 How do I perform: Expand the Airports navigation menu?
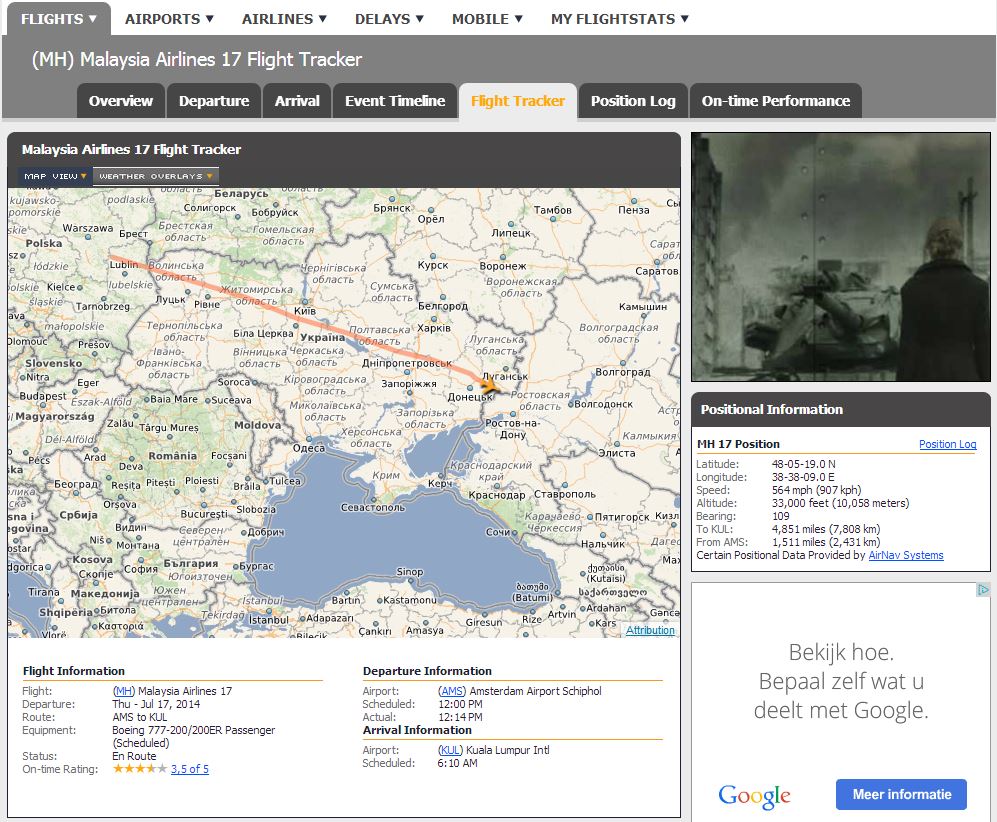tap(169, 18)
